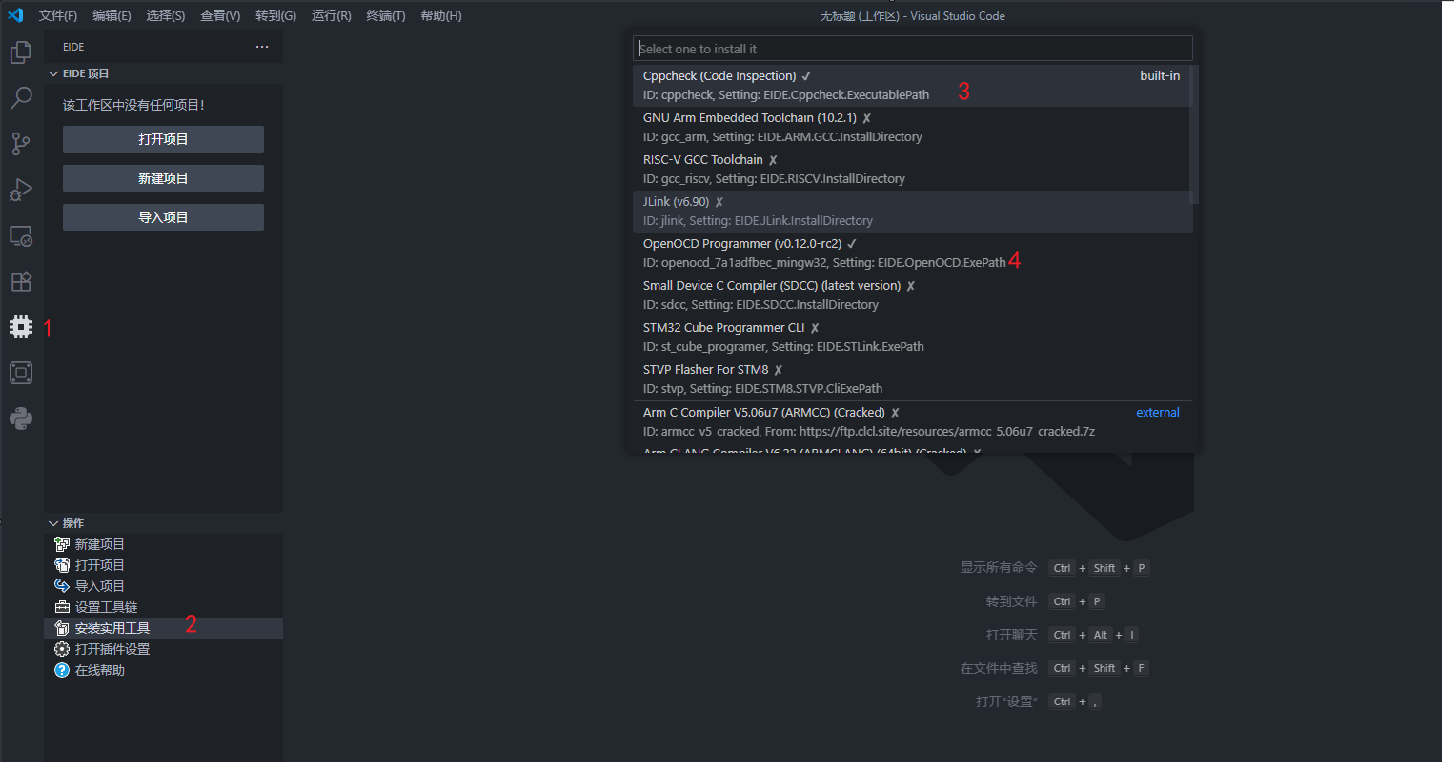1454x762 pixels.
Task: Choose GNU Arm Embedded Toolchain (10.2.1)
Action: click(913, 128)
